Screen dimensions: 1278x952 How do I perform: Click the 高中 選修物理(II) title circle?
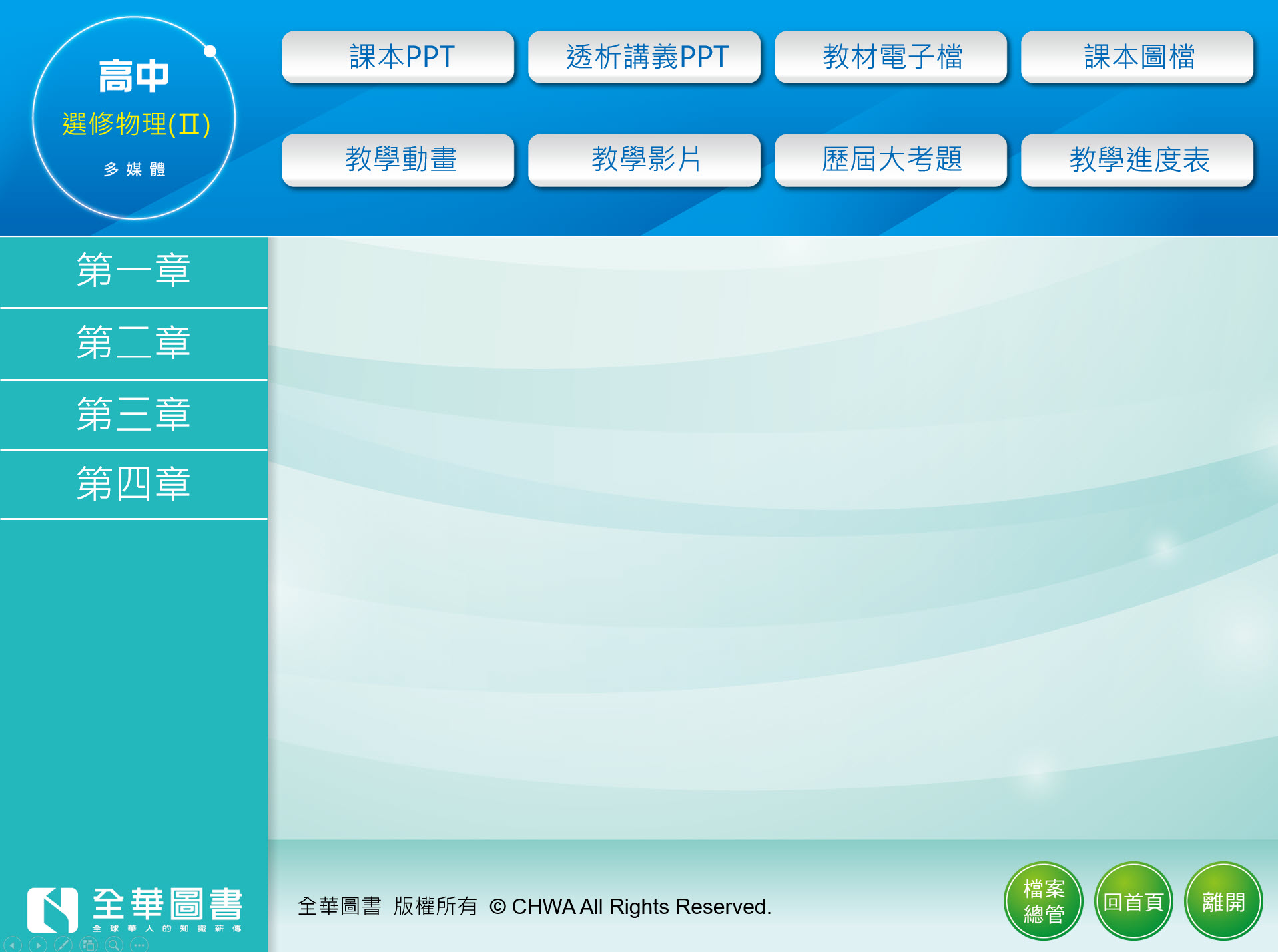134,118
